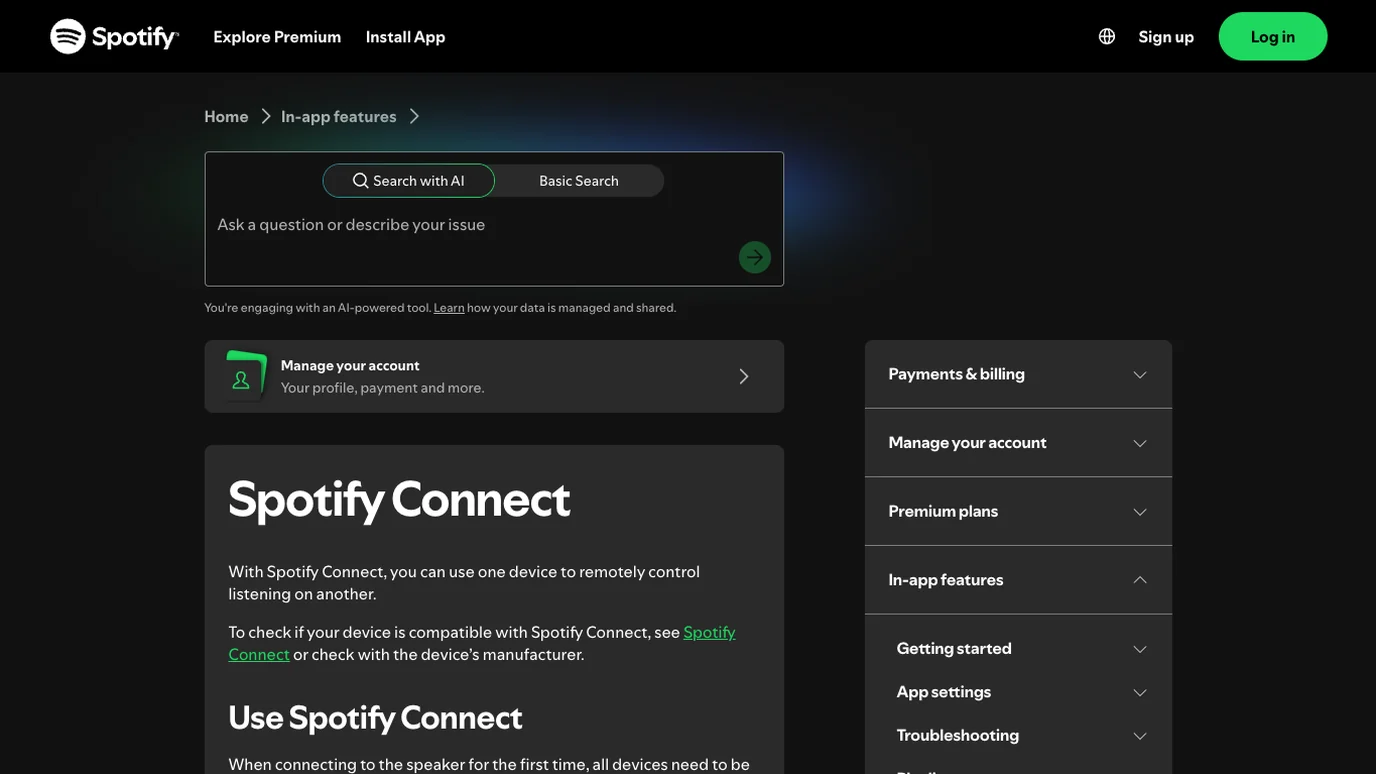Open Install App in the top nav
This screenshot has height=774, width=1376.
click(x=405, y=36)
